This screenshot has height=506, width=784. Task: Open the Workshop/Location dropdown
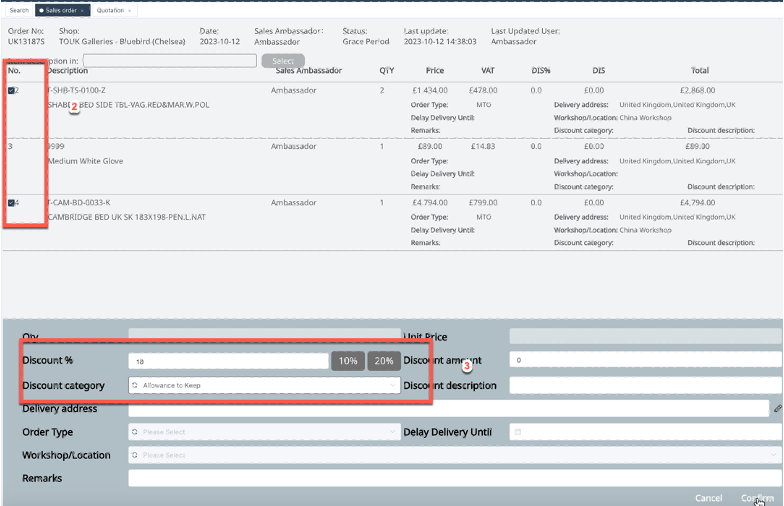[455, 455]
